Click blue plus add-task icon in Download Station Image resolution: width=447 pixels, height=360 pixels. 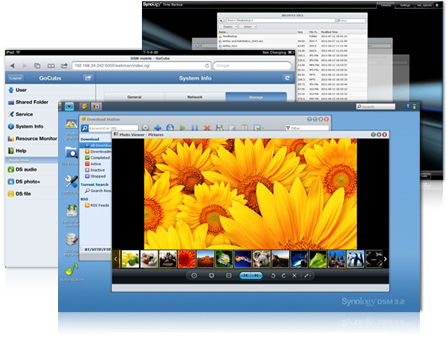tap(158, 128)
